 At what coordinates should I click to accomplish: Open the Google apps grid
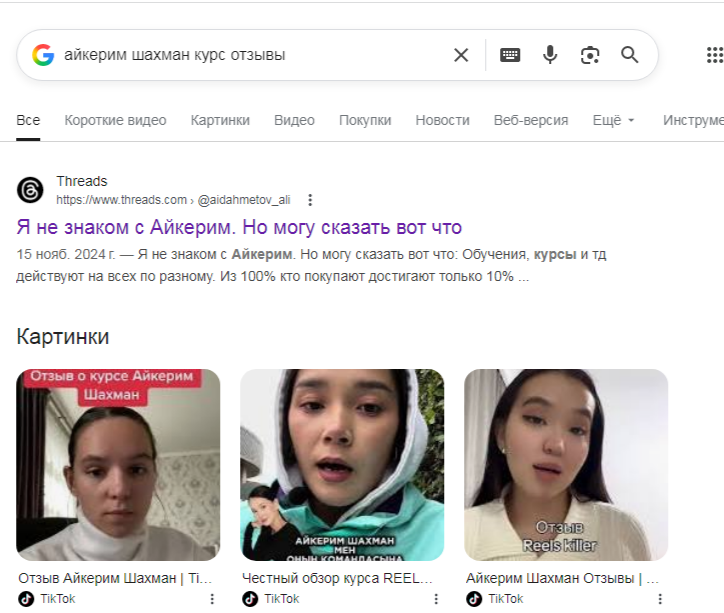715,55
